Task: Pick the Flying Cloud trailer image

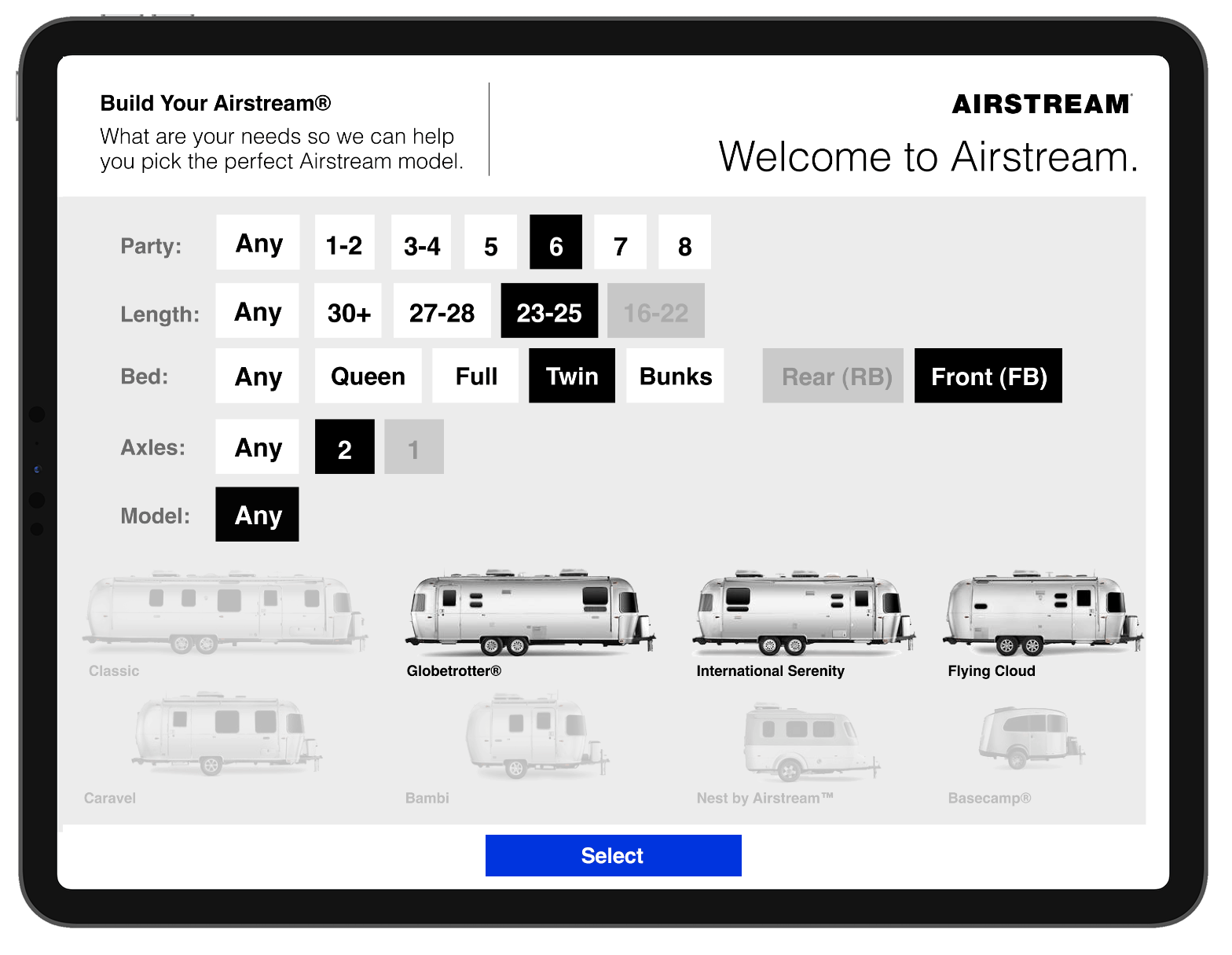Action: [x=1043, y=612]
